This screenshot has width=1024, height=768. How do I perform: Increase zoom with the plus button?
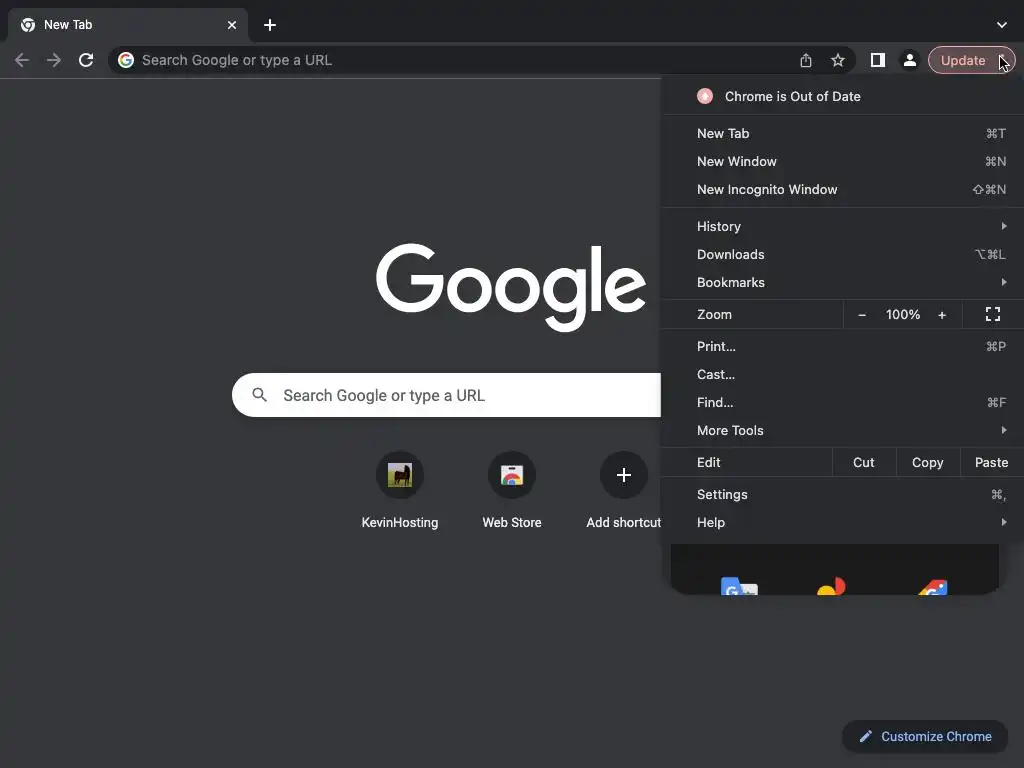coord(942,315)
